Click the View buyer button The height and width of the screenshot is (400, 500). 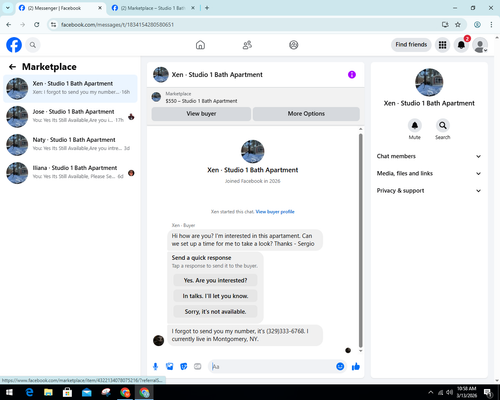point(201,114)
